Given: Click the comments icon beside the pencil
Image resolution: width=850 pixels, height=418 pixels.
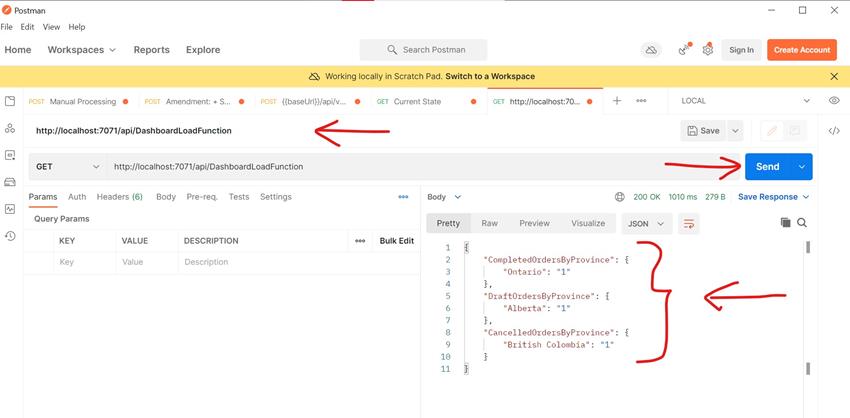Looking at the screenshot, I should tap(795, 131).
